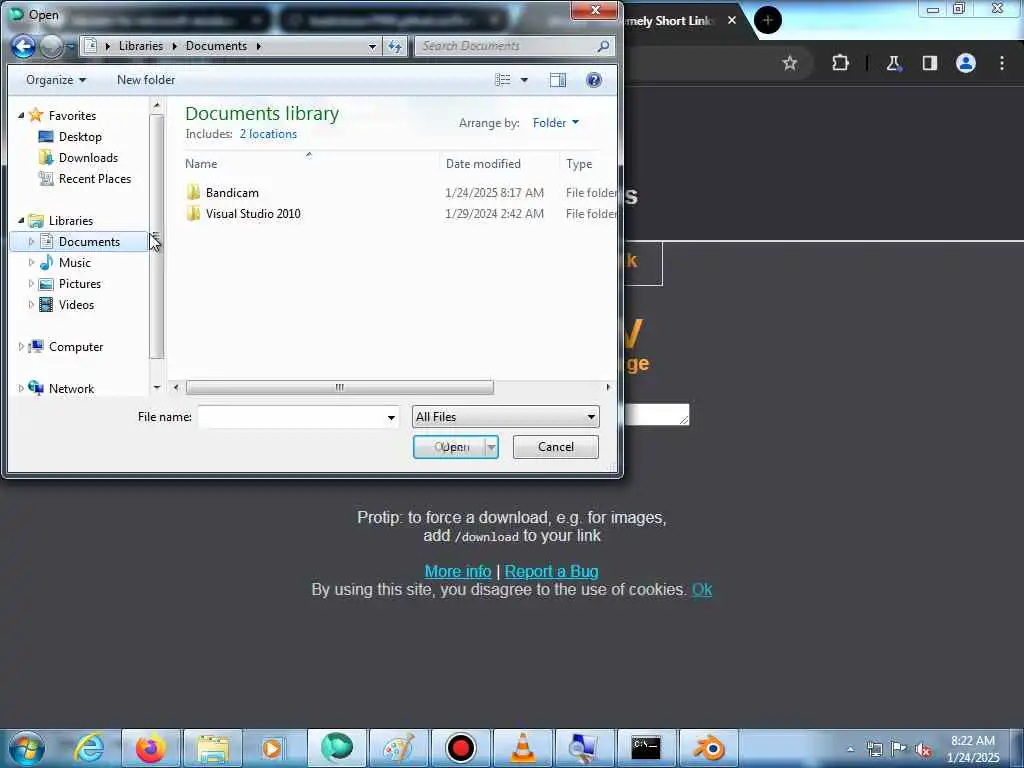Image resolution: width=1024 pixels, height=768 pixels.
Task: Click the taskbar clock showing 8:22 AM
Action: (973, 749)
